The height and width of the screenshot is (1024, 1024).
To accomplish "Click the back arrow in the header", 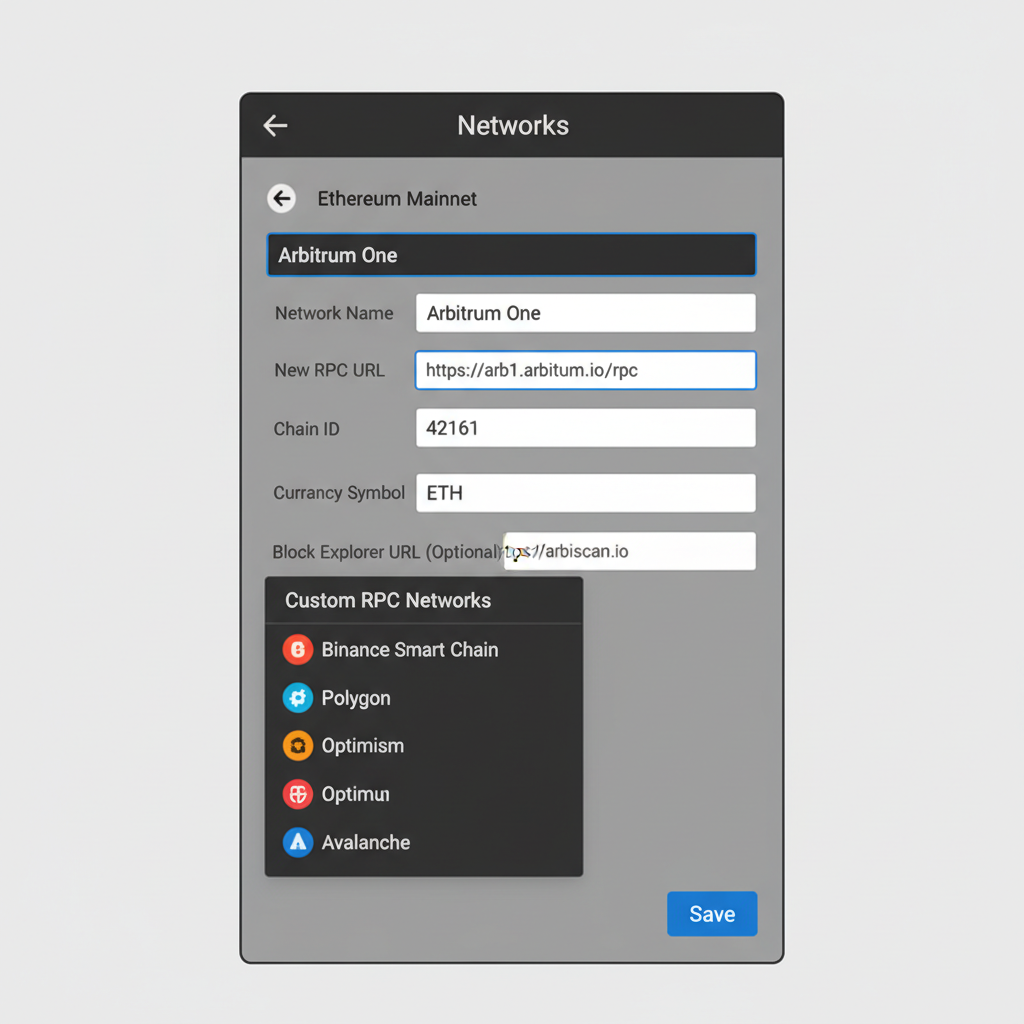I will pos(275,125).
